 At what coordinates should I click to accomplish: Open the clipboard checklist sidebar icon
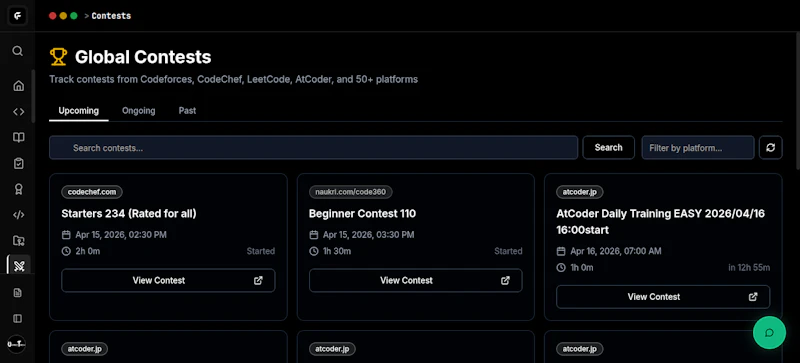[x=18, y=163]
